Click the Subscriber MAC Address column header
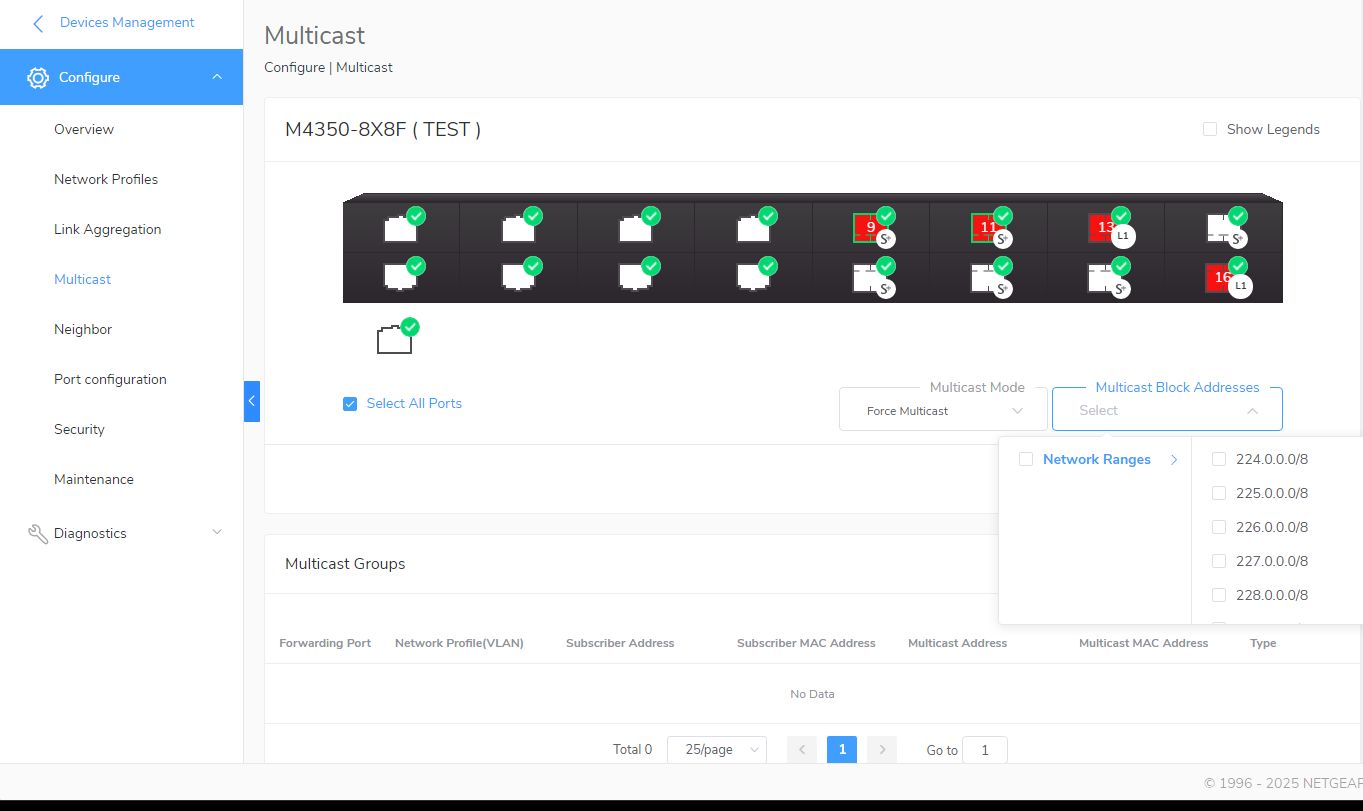 click(x=806, y=643)
